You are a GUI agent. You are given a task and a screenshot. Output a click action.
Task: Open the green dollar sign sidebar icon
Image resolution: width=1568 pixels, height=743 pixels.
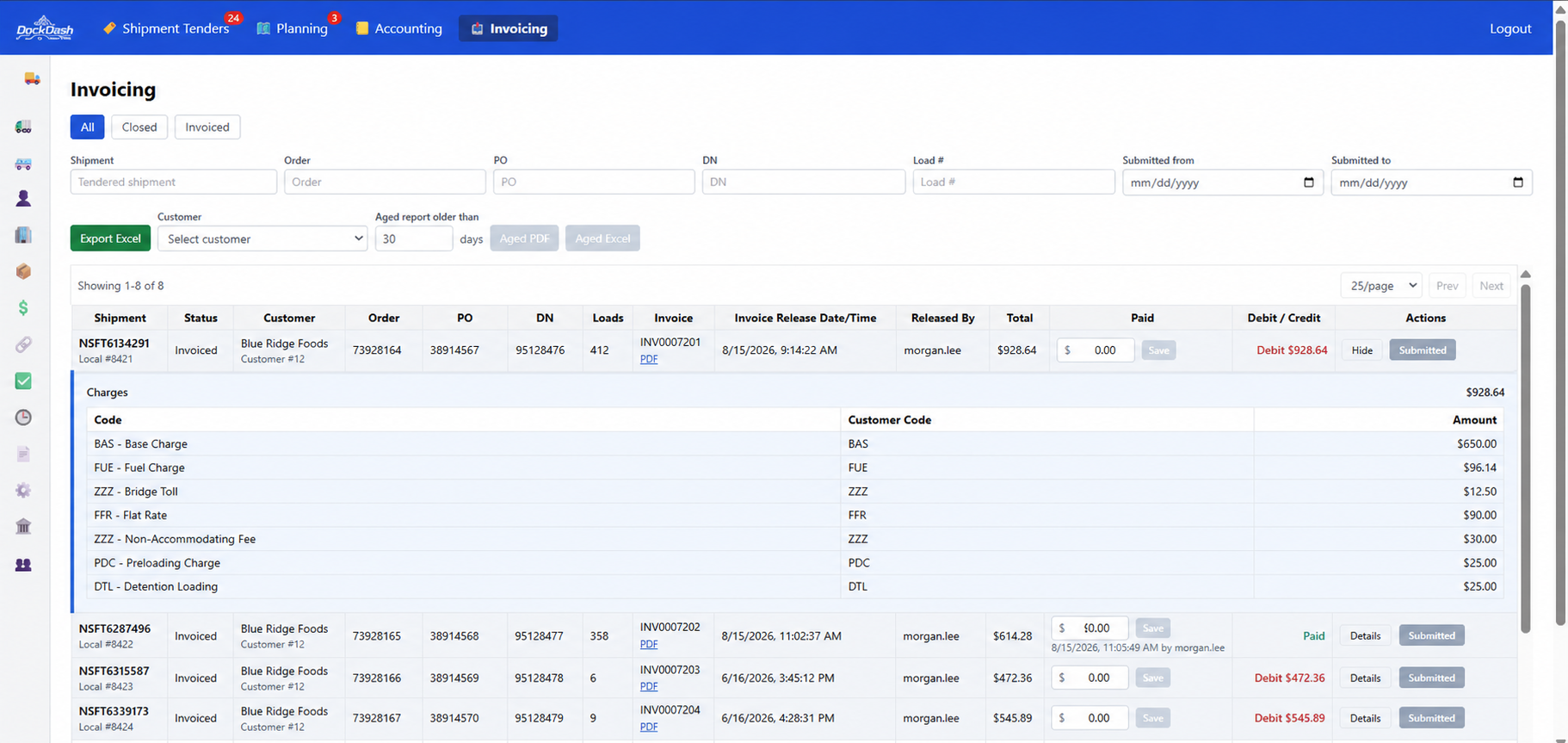click(23, 308)
